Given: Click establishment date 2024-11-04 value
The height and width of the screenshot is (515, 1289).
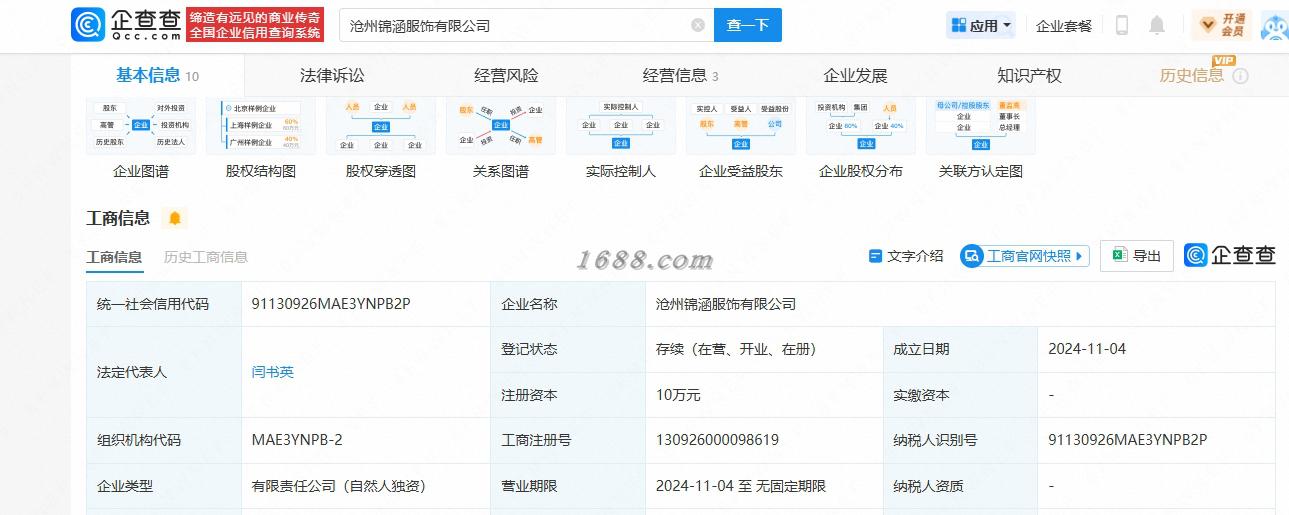Looking at the screenshot, I should click(x=1087, y=349).
